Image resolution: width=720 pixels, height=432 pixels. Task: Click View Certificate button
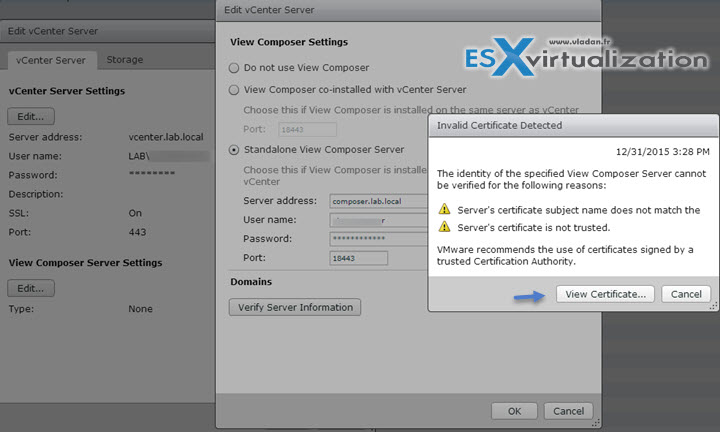point(606,294)
